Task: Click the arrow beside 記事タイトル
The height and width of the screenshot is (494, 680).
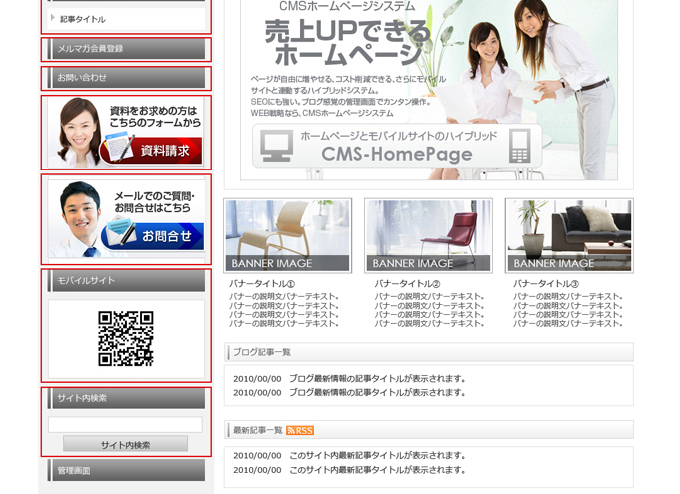Action: pos(52,18)
